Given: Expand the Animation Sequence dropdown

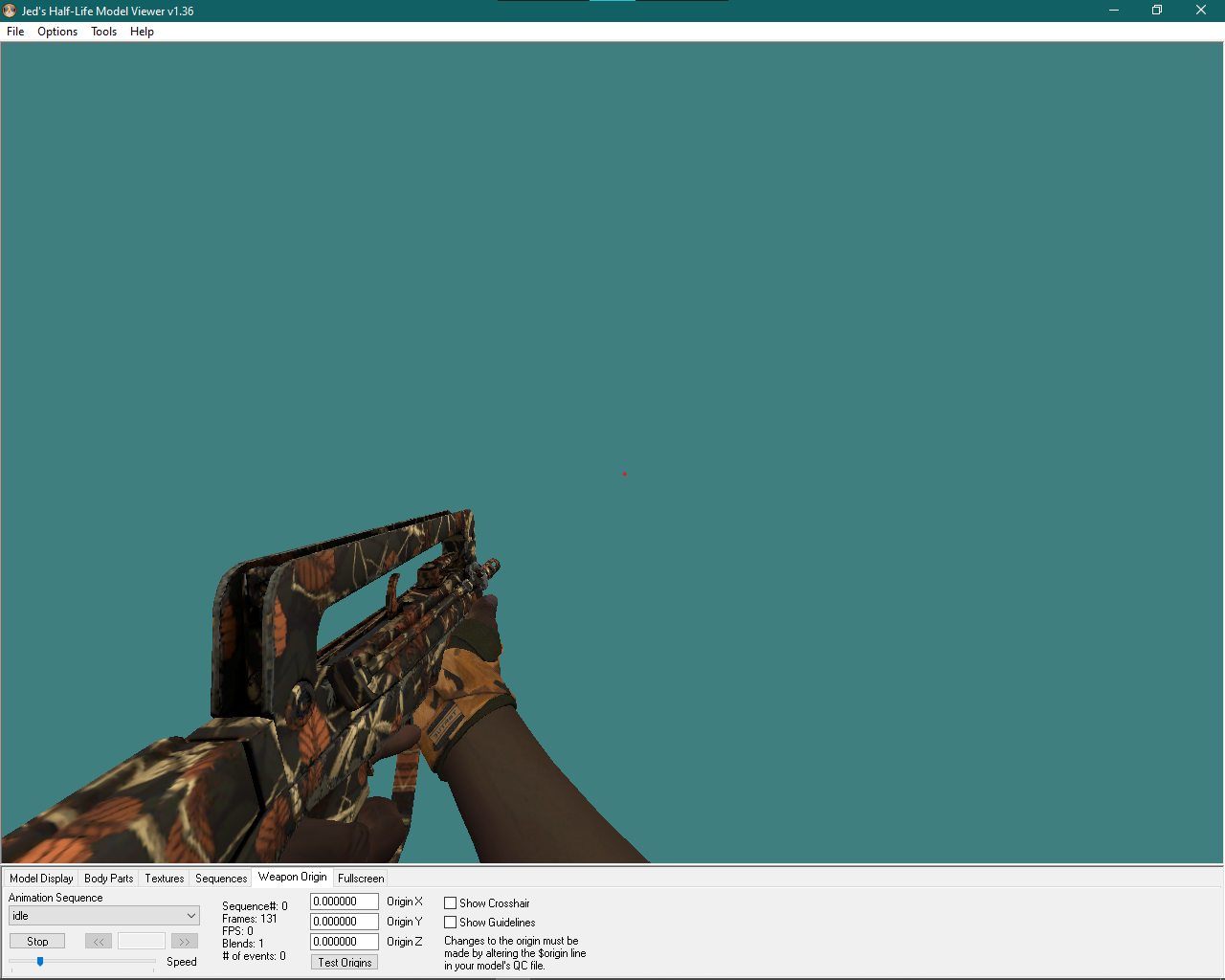Looking at the screenshot, I should tap(104, 916).
